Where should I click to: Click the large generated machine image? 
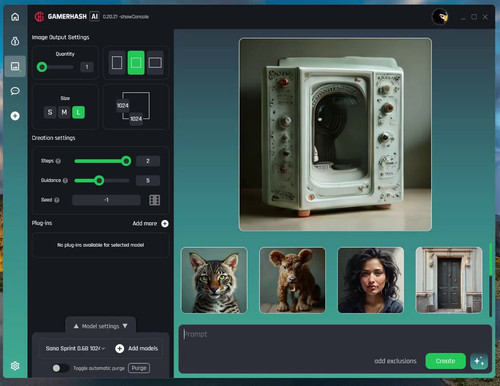[335, 134]
